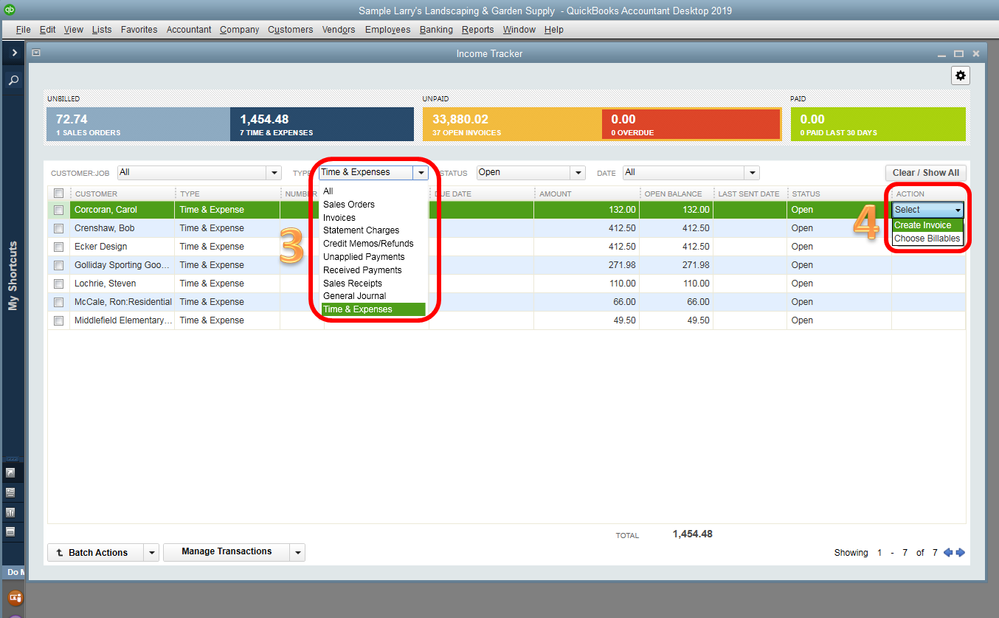Choose Unapplied Payments from Type list
Screen dimensions: 999x618
click(x=363, y=257)
